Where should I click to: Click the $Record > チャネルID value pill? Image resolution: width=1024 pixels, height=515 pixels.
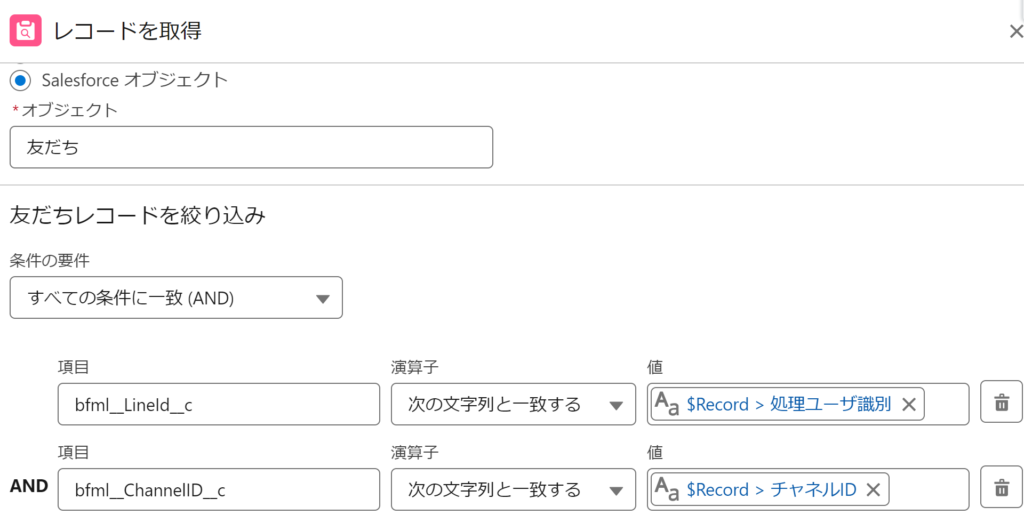(x=770, y=489)
